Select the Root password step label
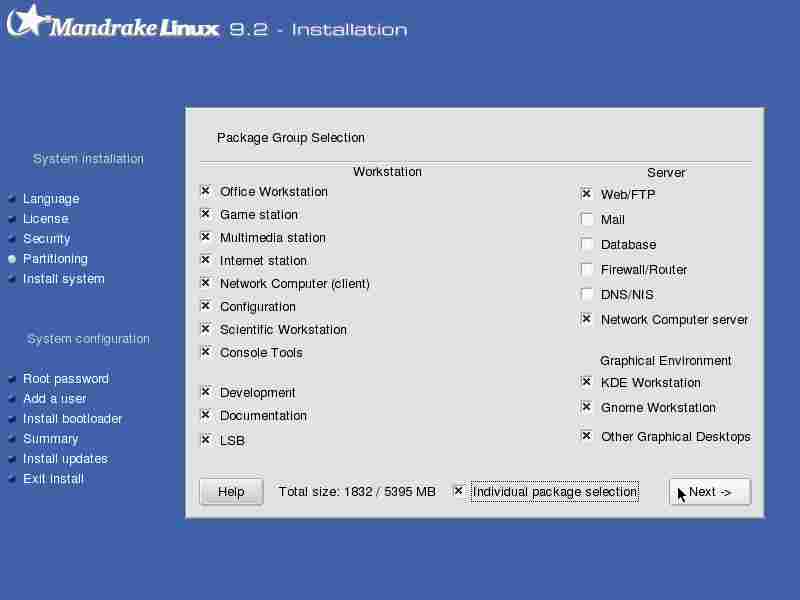The image size is (800, 600). pyautogui.click(x=66, y=379)
